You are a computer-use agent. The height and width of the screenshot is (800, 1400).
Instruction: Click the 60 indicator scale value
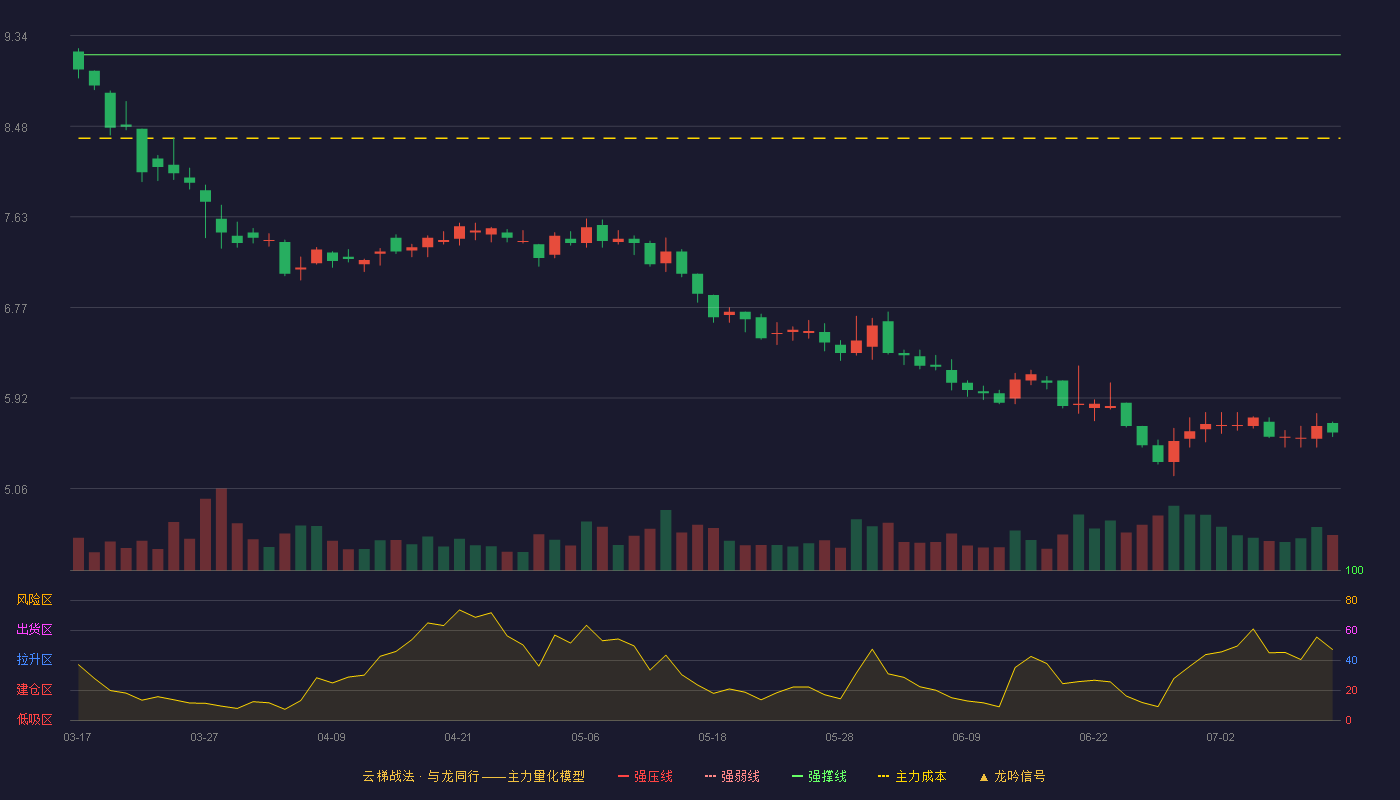click(1351, 630)
